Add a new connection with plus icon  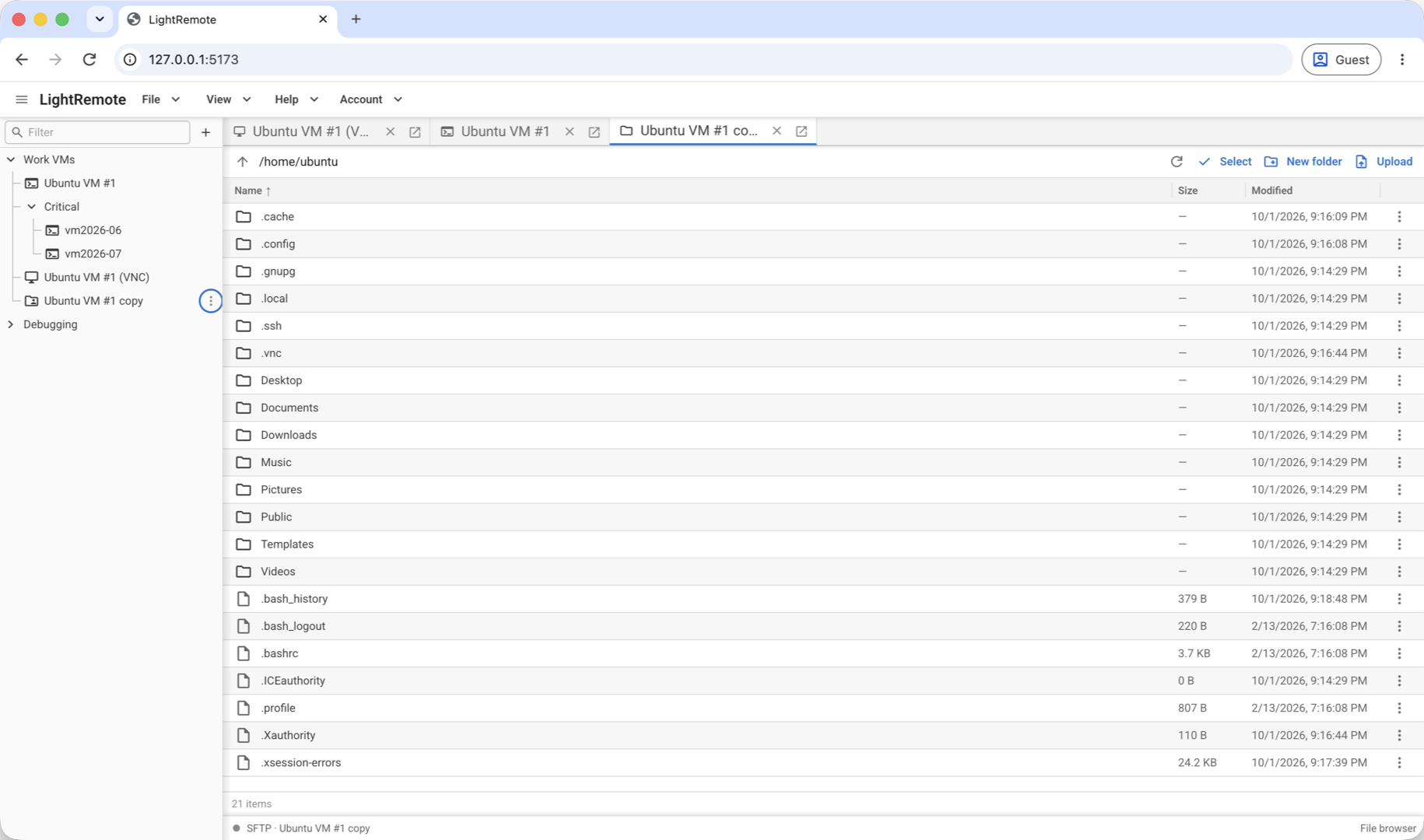click(205, 132)
